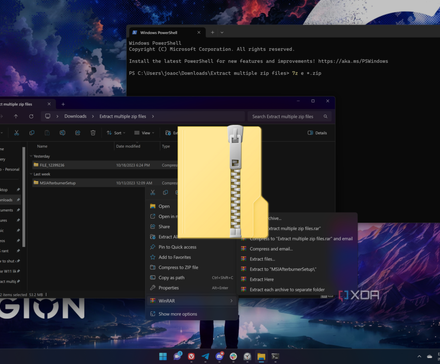The height and width of the screenshot is (364, 440).
Task: Go up one folder with the Up arrow
Action: 16,116
